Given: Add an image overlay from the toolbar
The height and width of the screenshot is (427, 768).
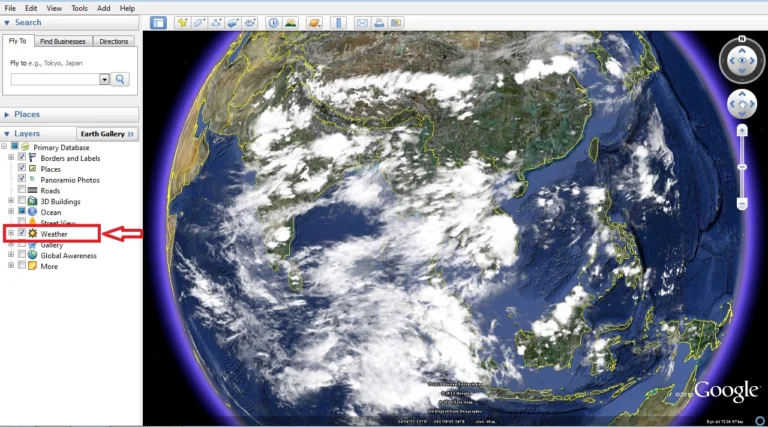Looking at the screenshot, I should (233, 23).
